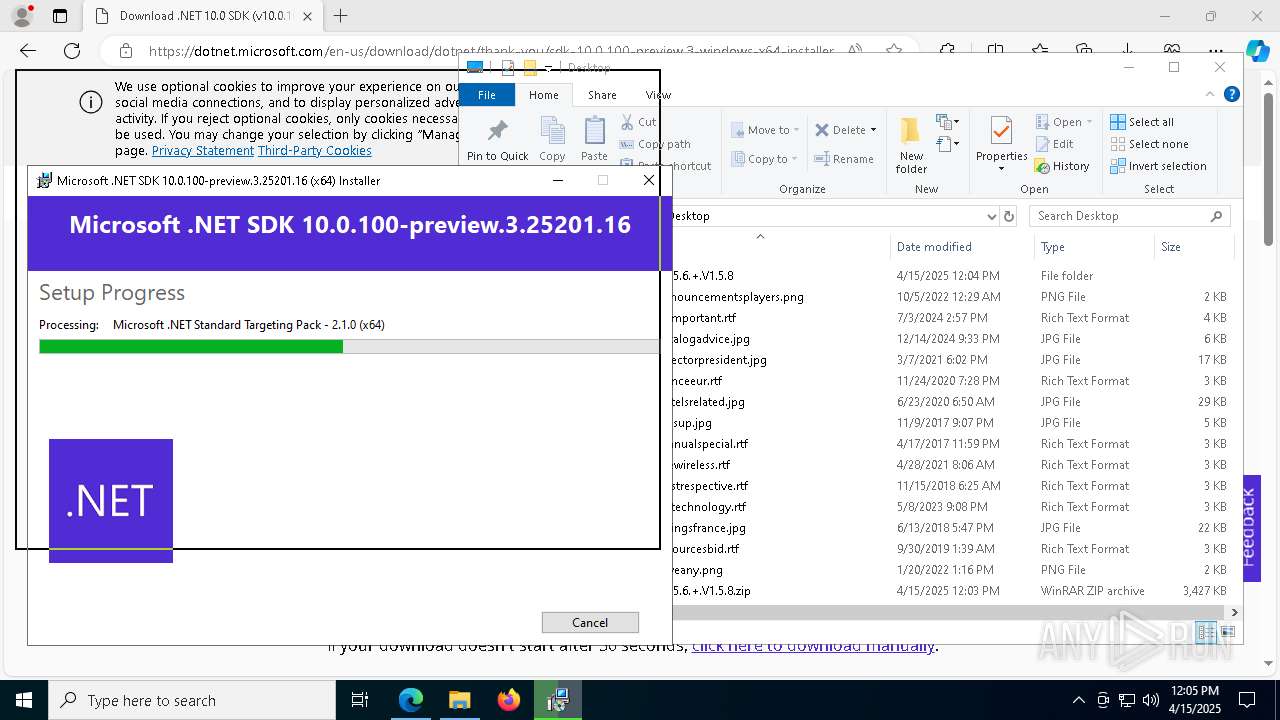
Task: Open Explorer help question mark icon
Action: [x=1232, y=94]
